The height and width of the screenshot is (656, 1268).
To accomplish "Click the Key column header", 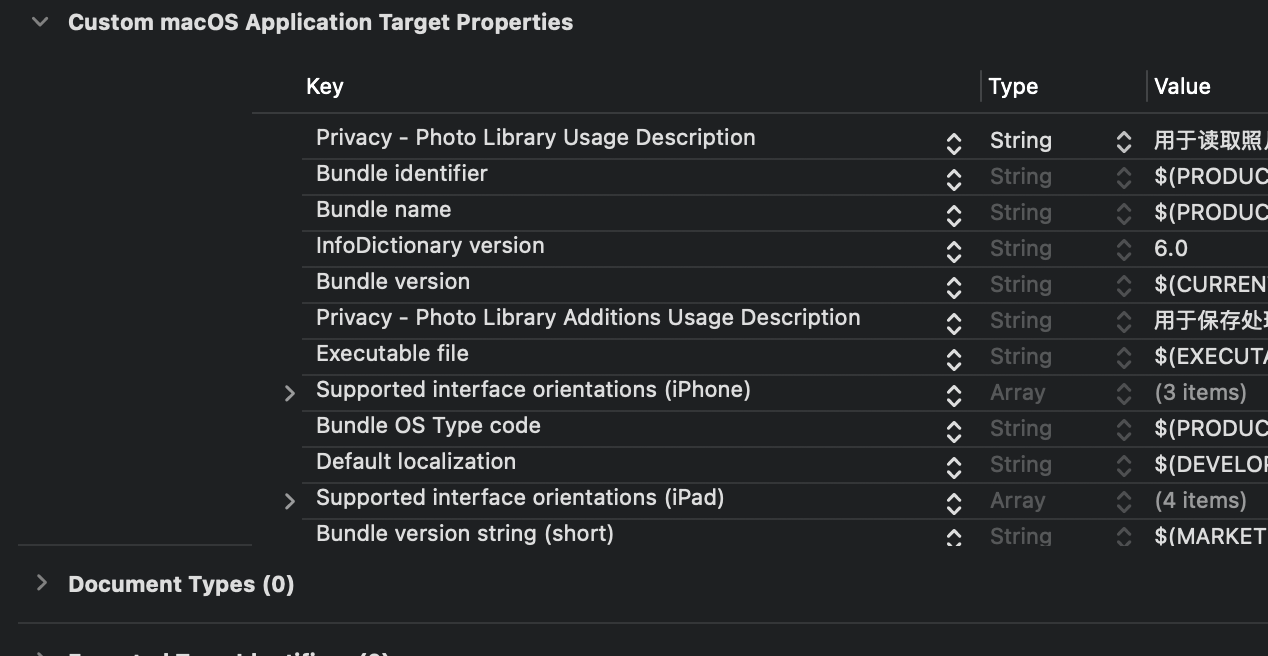I will click(x=325, y=86).
